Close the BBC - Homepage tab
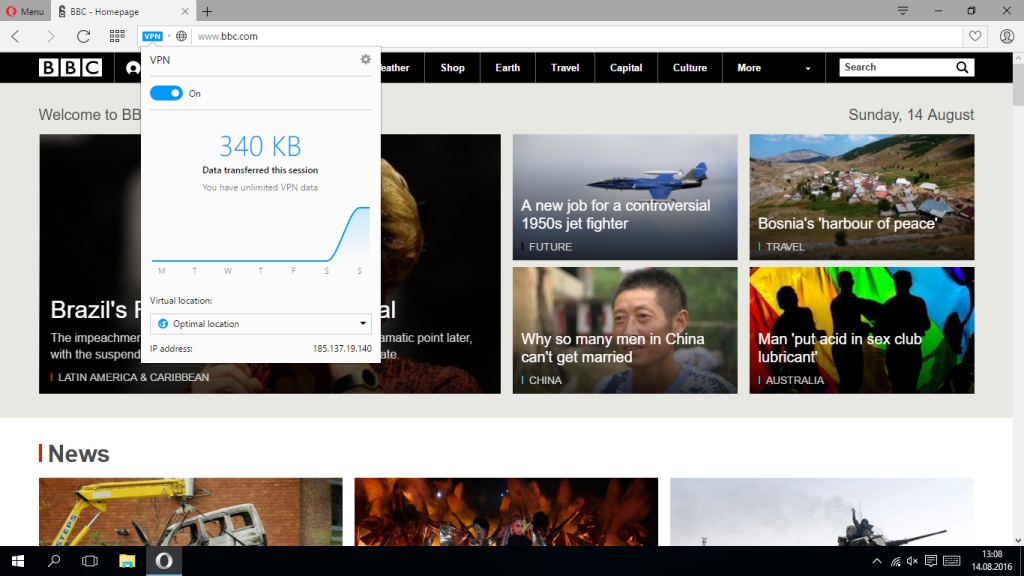1024x576 pixels. click(x=185, y=12)
